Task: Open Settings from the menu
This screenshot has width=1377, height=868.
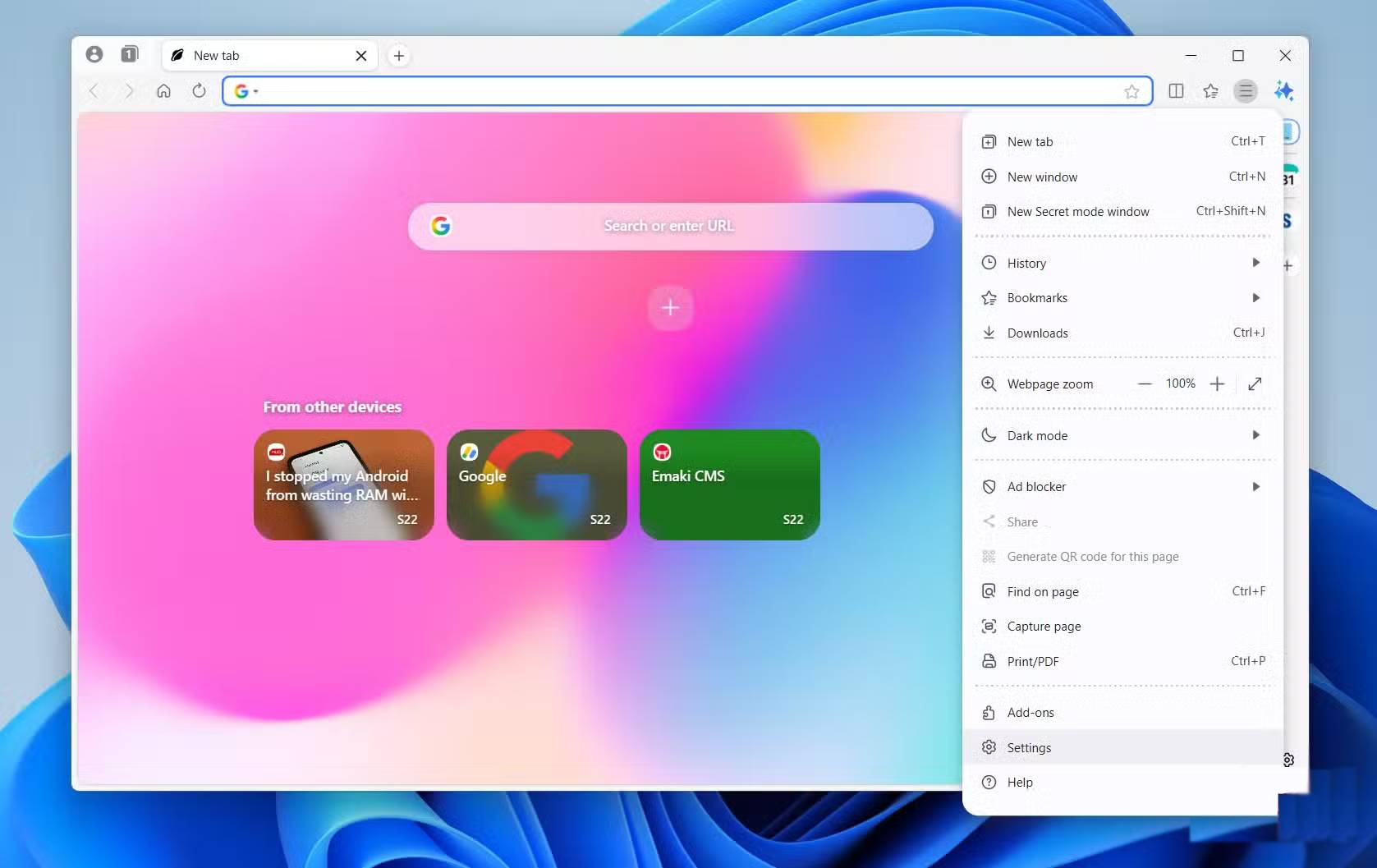Action: click(x=1122, y=747)
